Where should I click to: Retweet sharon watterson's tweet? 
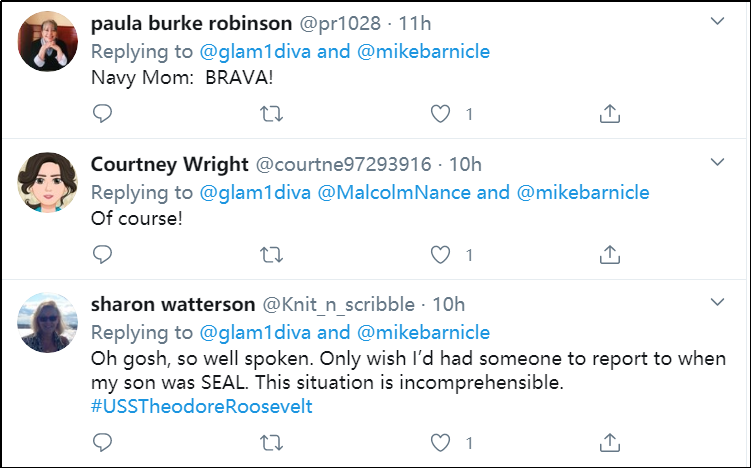point(270,441)
